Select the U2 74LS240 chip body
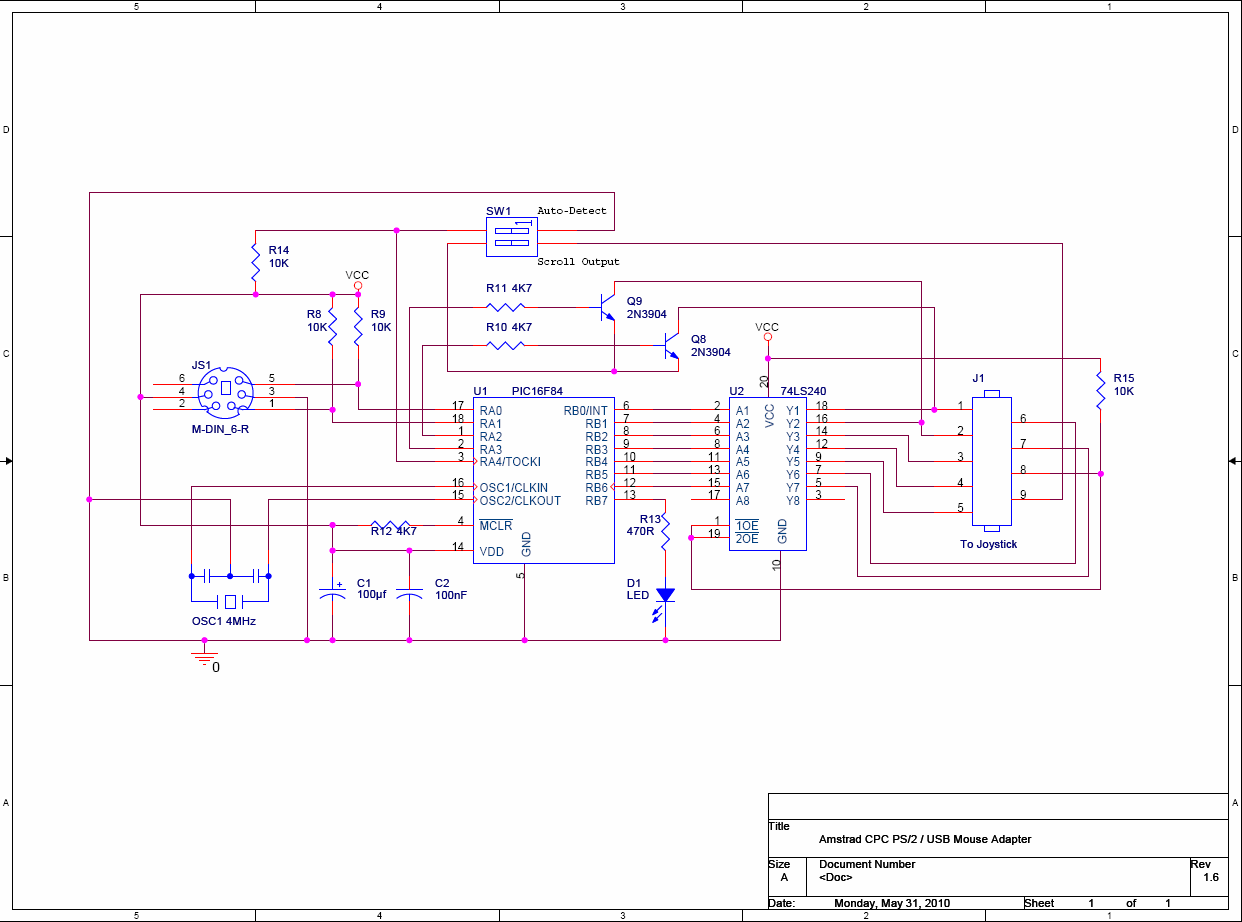 tap(767, 474)
